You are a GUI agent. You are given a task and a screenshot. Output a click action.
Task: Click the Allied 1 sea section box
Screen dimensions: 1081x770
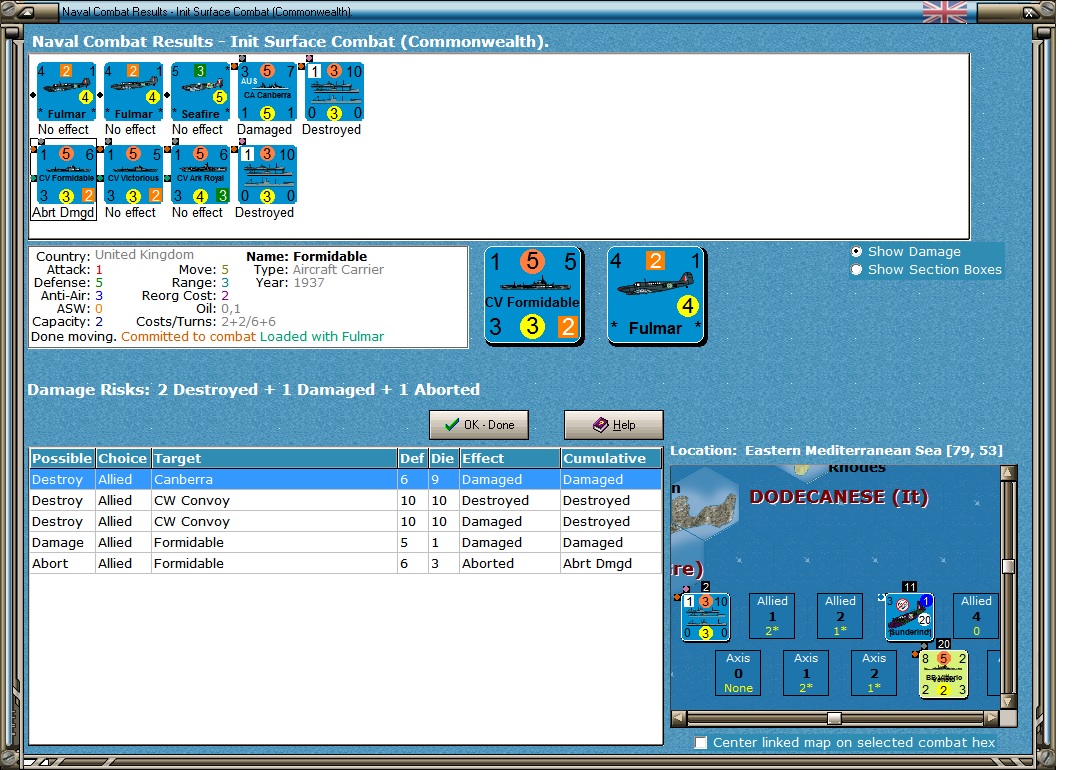click(x=772, y=616)
